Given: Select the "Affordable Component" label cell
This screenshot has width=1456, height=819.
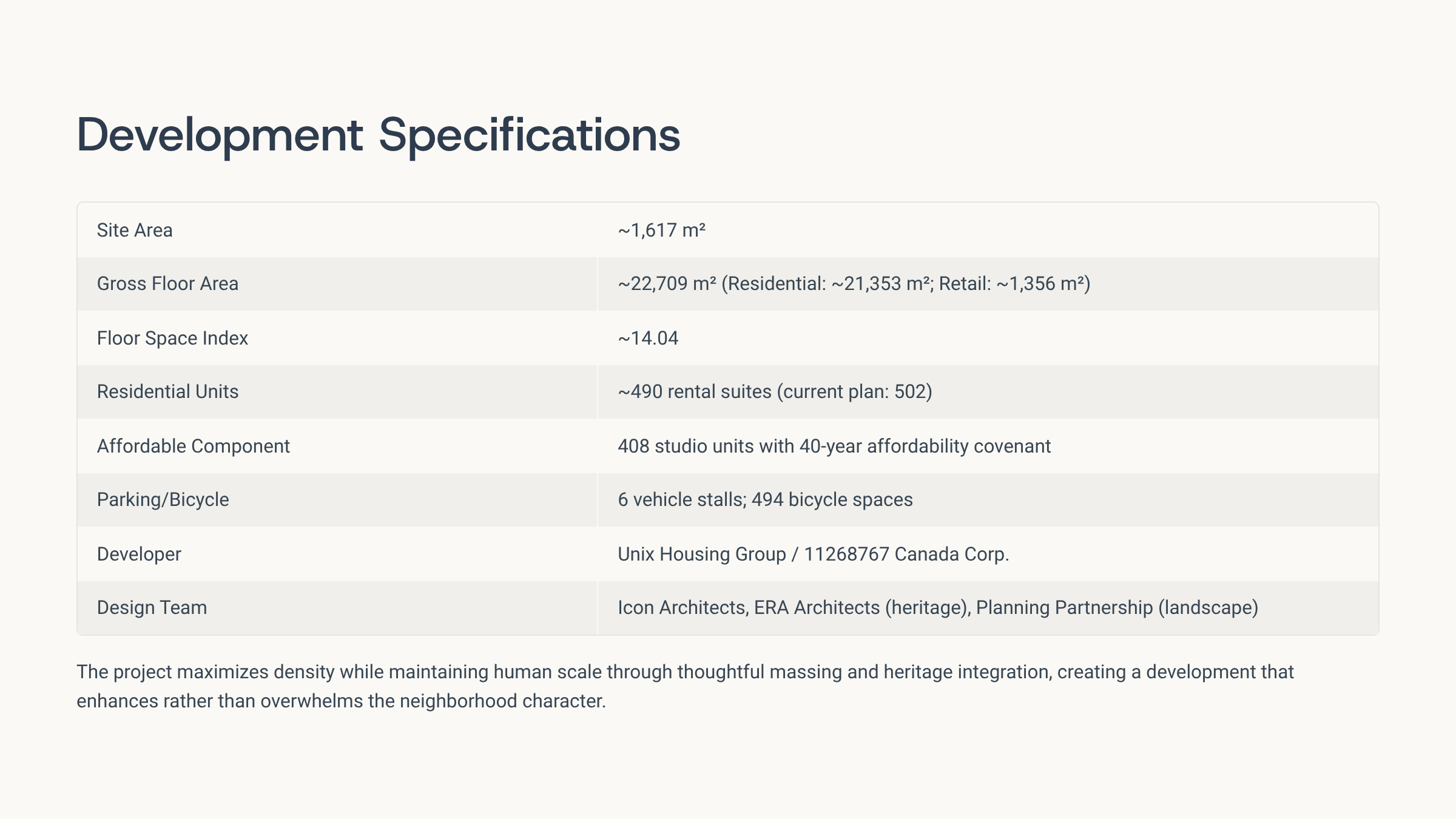Looking at the screenshot, I should (x=193, y=447).
